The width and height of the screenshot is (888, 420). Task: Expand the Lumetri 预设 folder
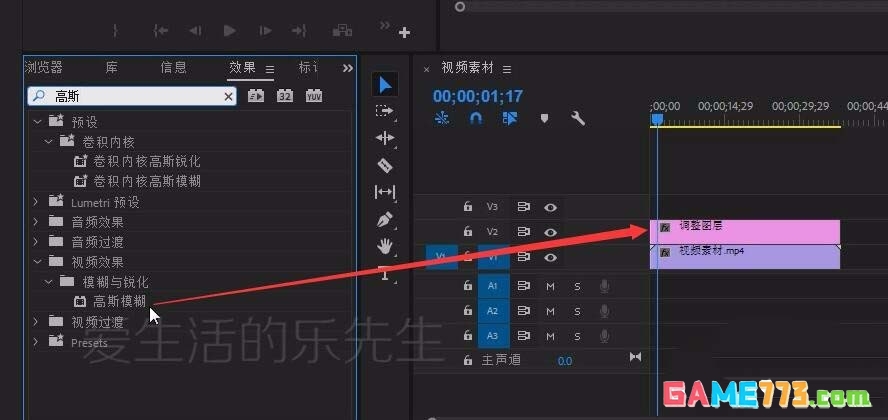[36, 202]
